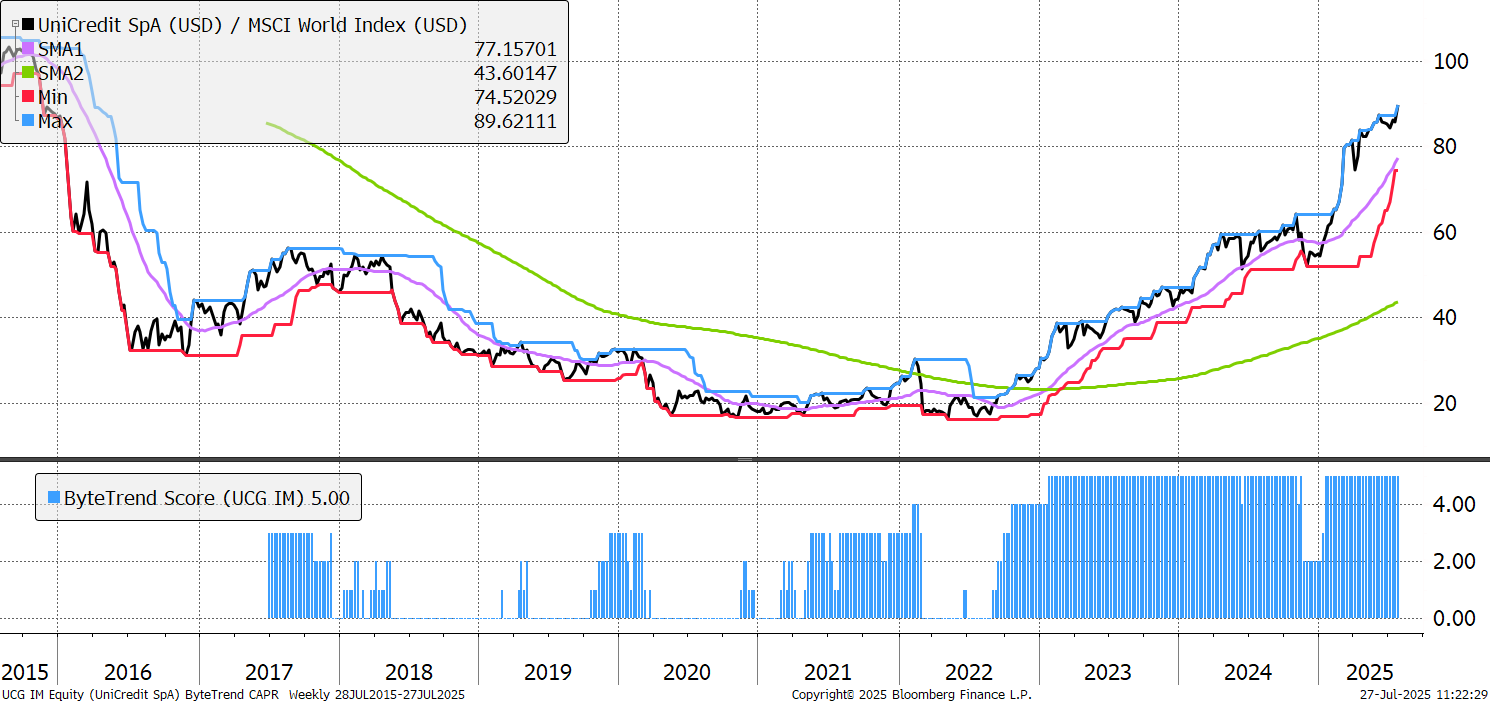This screenshot has height=703, width=1490.
Task: Select the UniCredit SpA / MSCI World Index legend title
Action: (x=252, y=25)
